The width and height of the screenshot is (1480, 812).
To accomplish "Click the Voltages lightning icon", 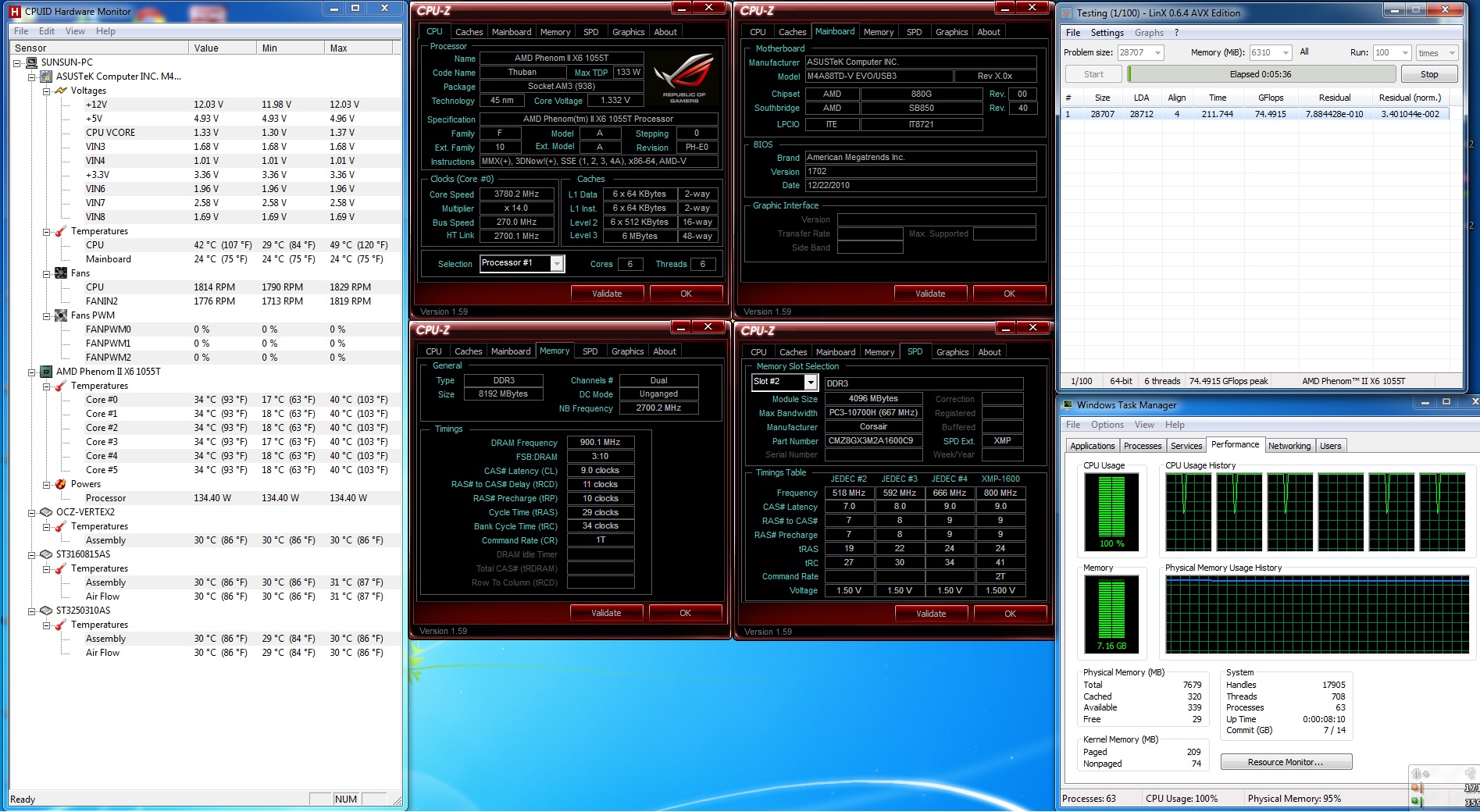I will [62, 91].
